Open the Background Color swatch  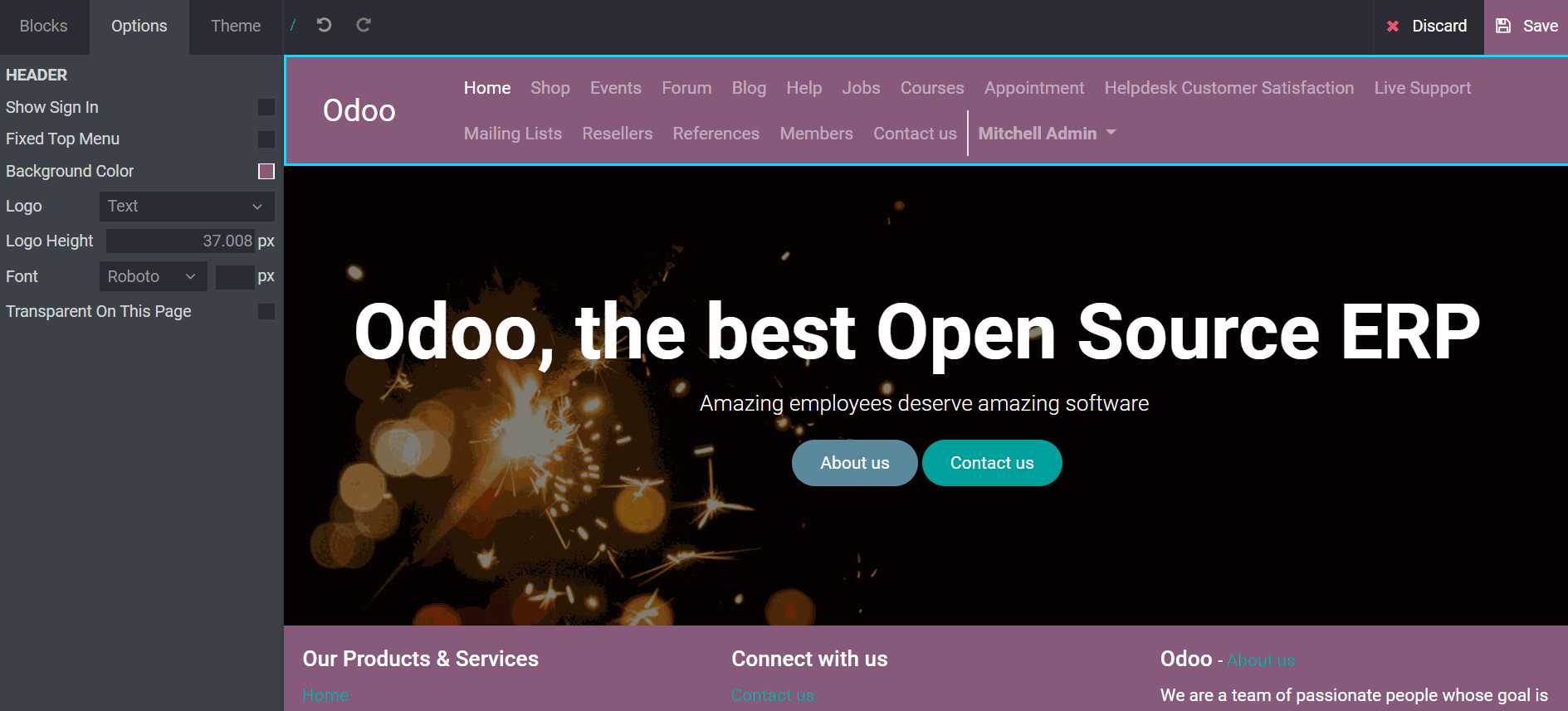(x=266, y=172)
